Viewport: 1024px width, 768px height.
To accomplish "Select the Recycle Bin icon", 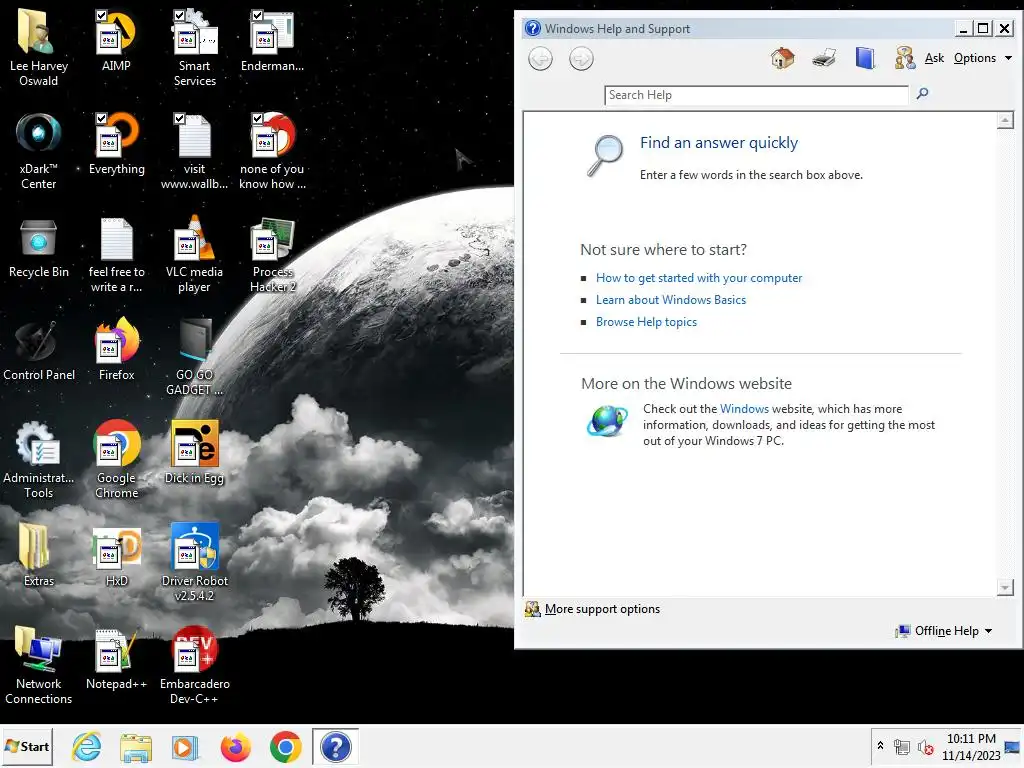I will [38, 248].
